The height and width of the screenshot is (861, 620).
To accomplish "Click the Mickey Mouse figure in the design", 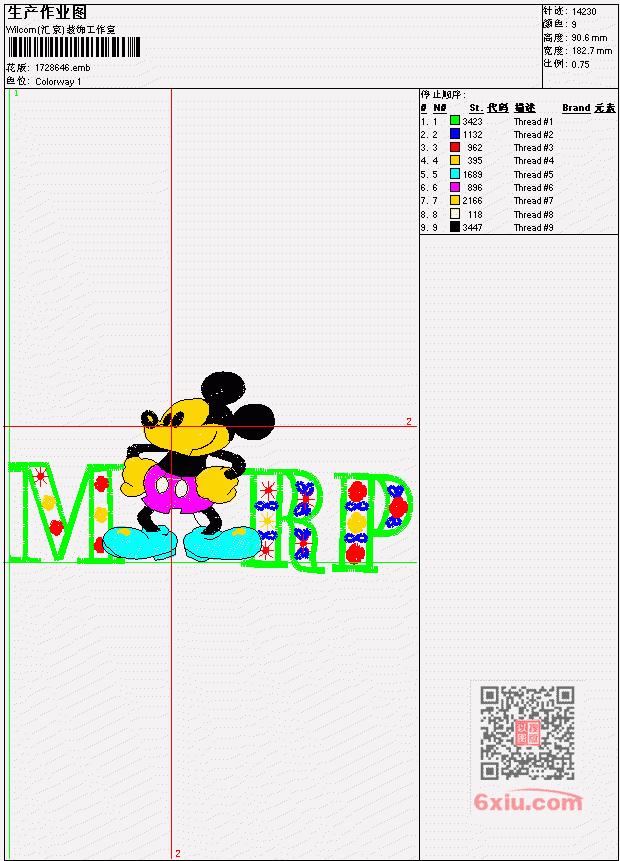I will tap(189, 467).
